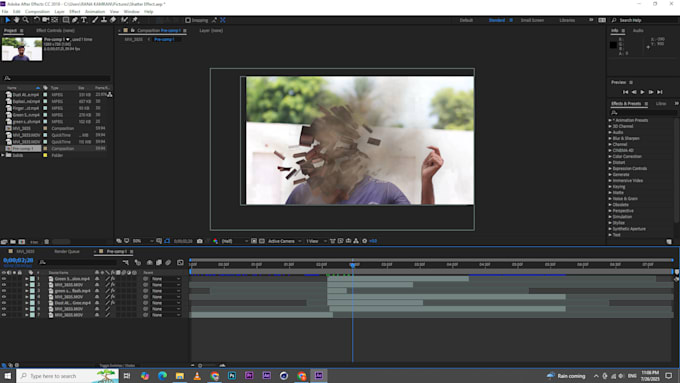The image size is (680, 383).
Task: Open the Animation menu
Action: click(x=95, y=12)
